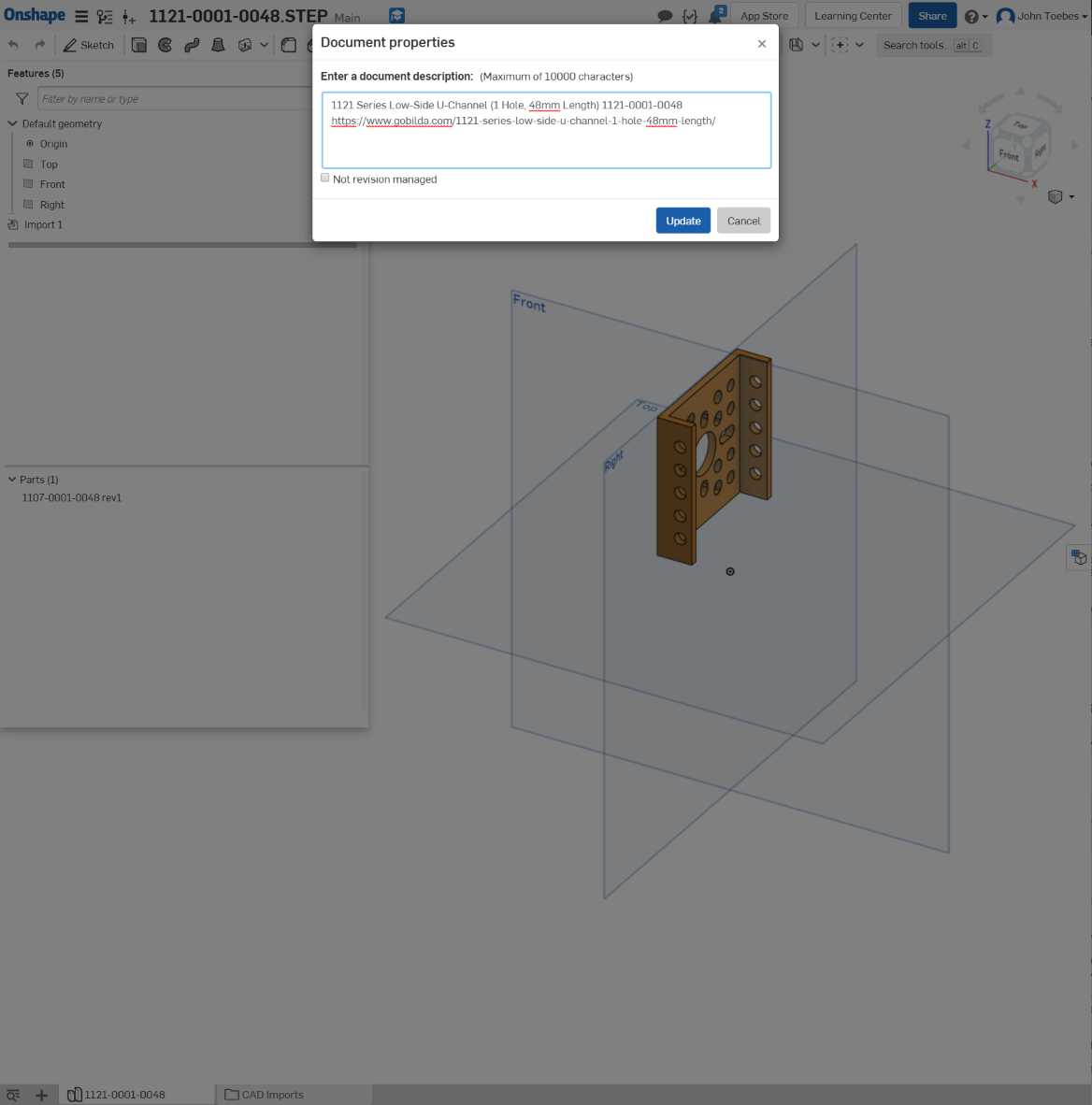
Task: Select the Loft tool
Action: click(219, 45)
